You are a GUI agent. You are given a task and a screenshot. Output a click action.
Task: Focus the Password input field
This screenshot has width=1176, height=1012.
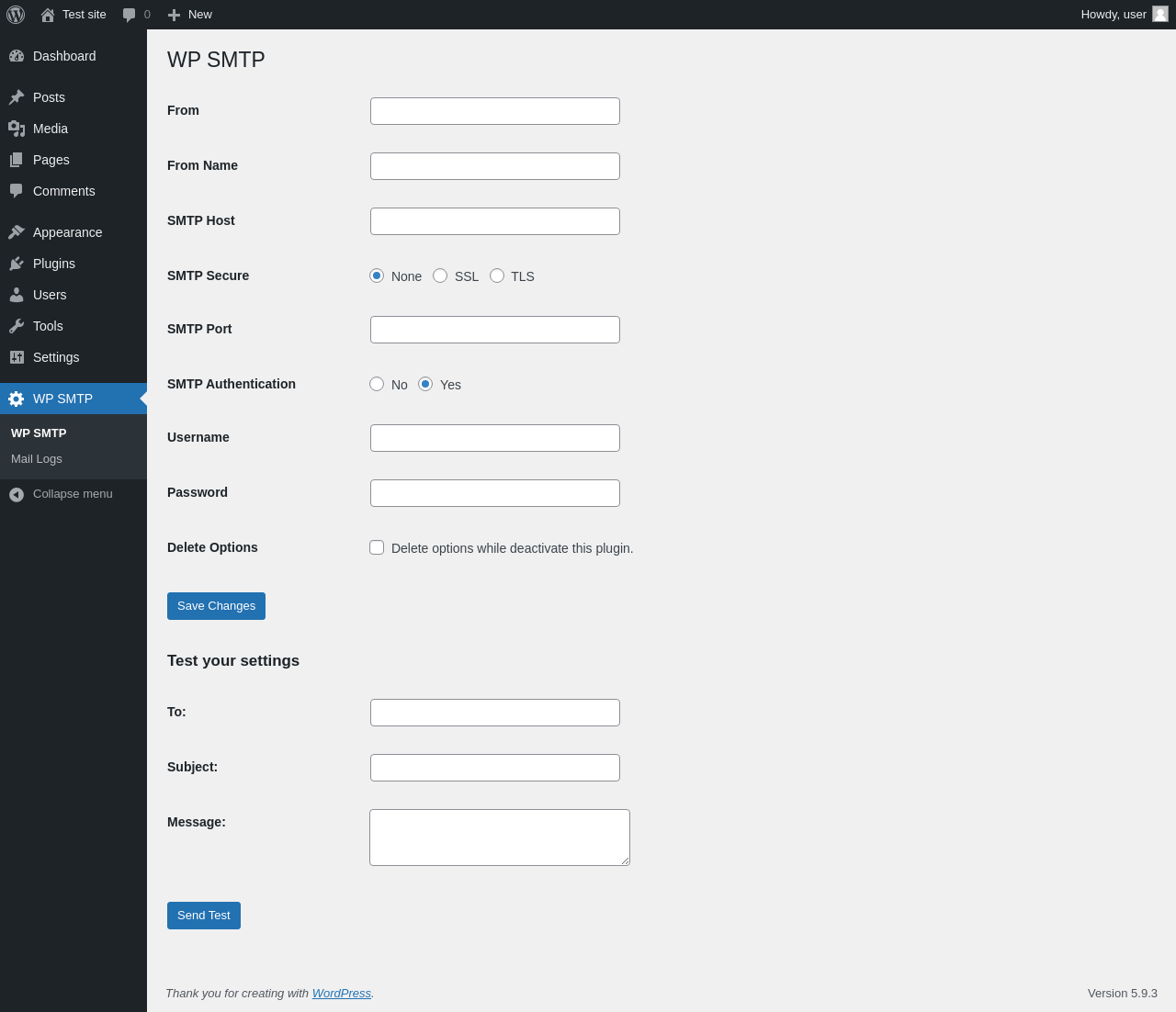(495, 493)
